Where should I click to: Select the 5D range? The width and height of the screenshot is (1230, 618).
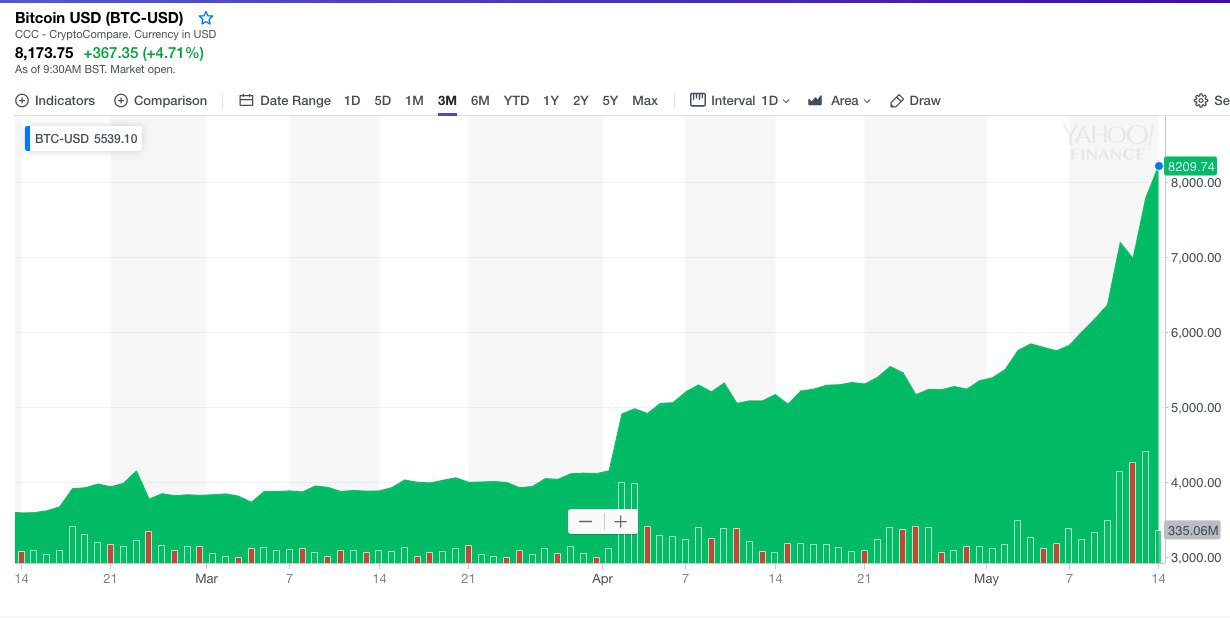[383, 100]
